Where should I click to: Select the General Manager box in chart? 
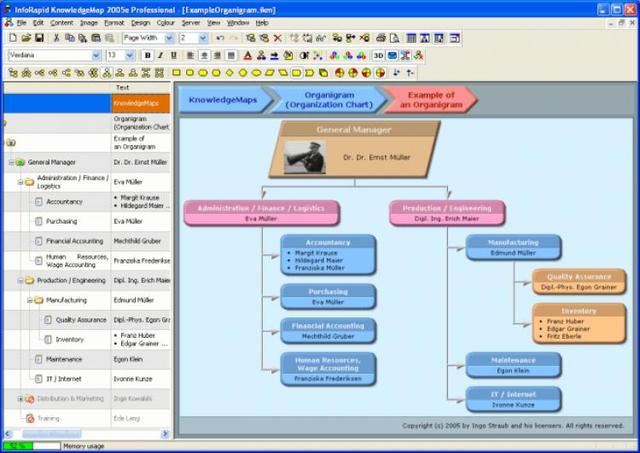click(355, 149)
